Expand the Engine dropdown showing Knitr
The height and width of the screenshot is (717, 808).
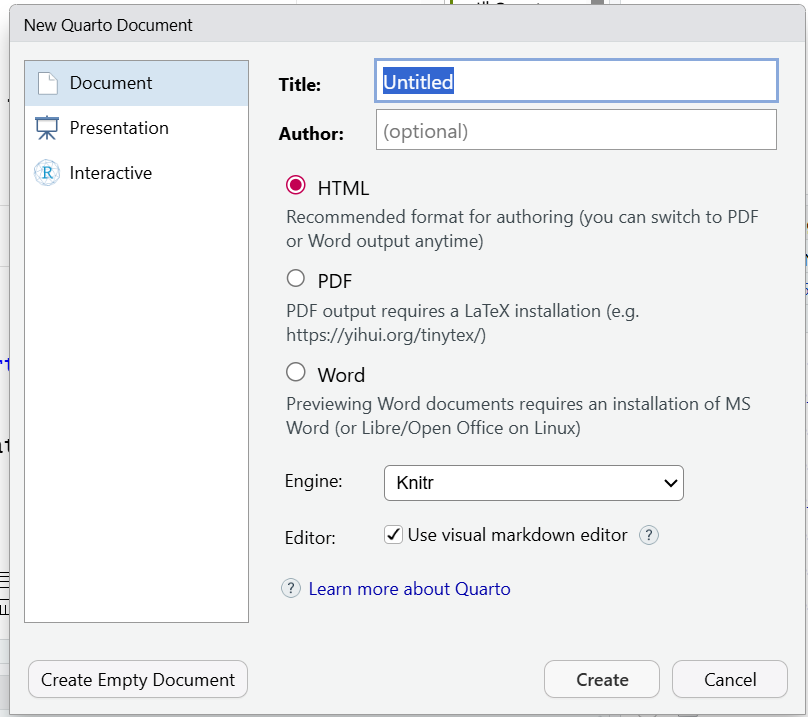point(533,483)
